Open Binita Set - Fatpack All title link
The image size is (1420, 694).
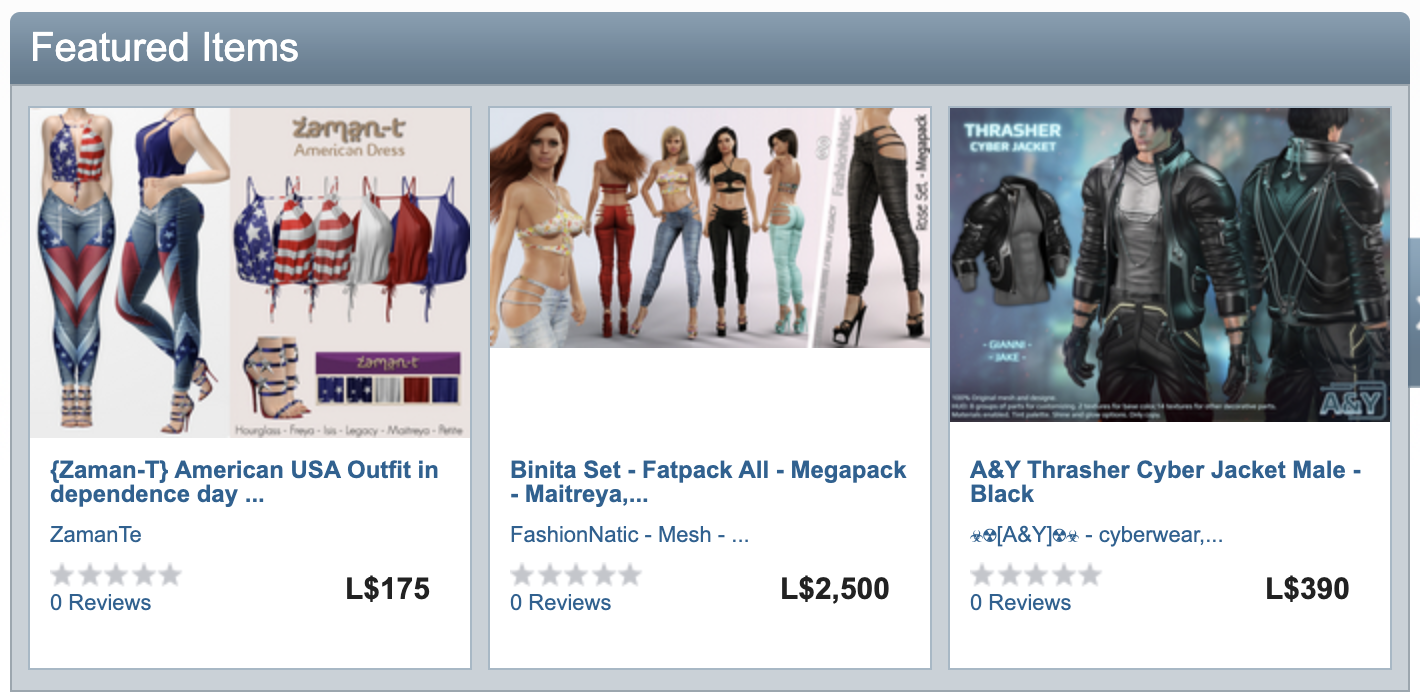point(708,482)
